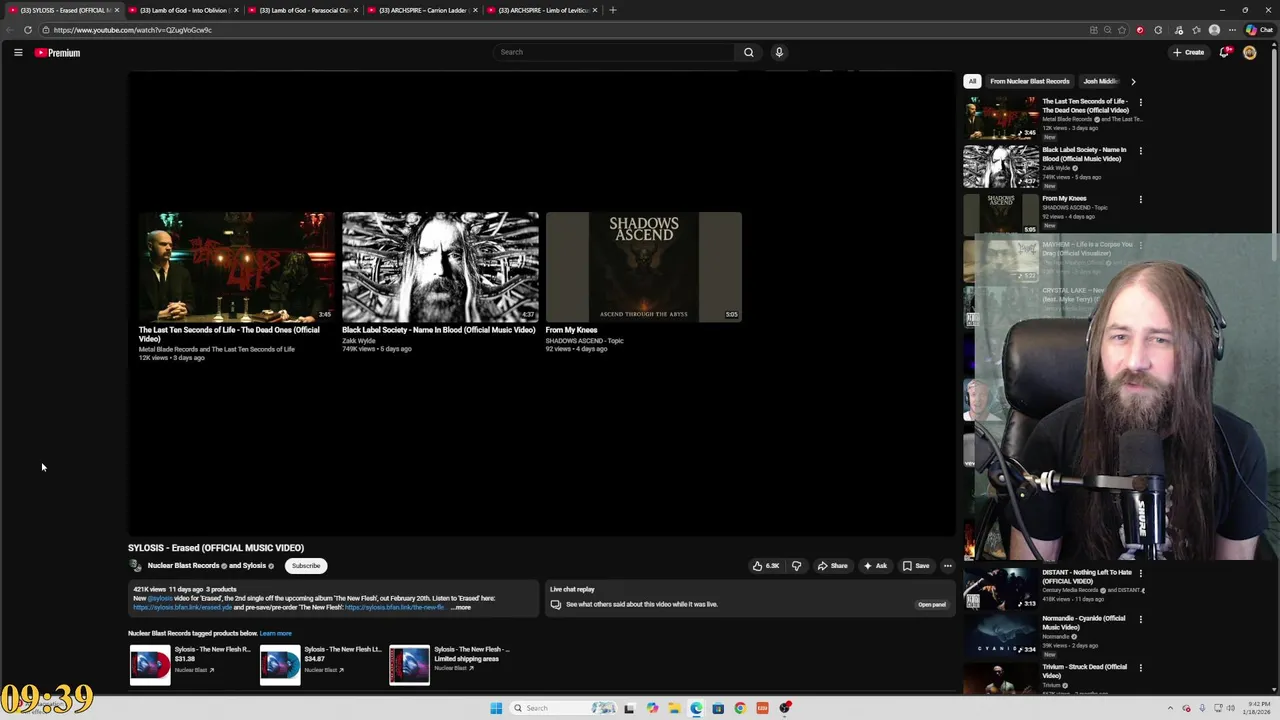Screen dimensions: 1280x720
Task: Open options for DISTANT Nothing Left video
Action: click(1140, 574)
